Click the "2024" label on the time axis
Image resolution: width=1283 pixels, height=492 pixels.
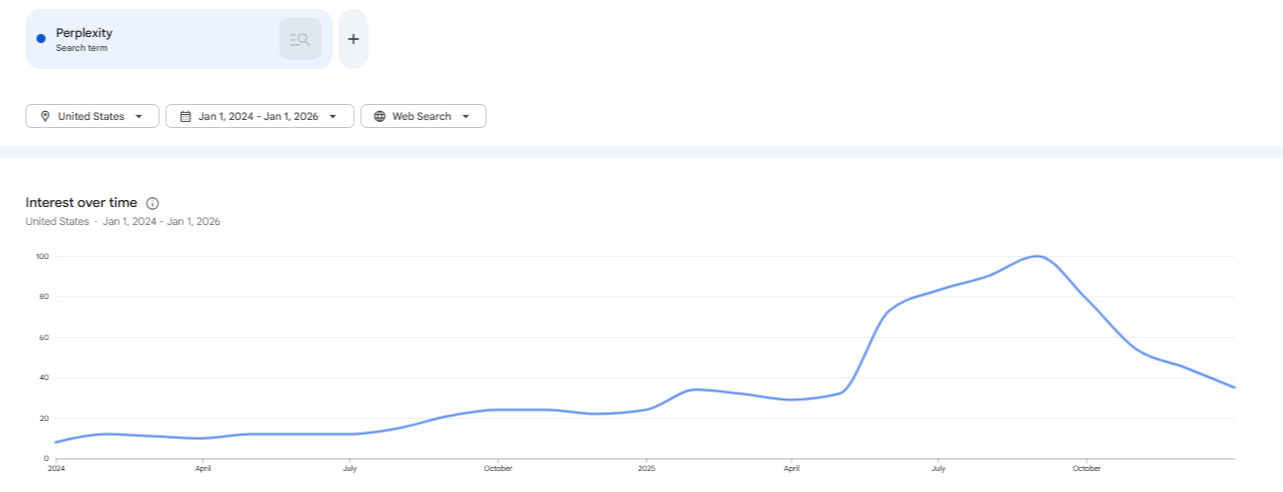(55, 468)
